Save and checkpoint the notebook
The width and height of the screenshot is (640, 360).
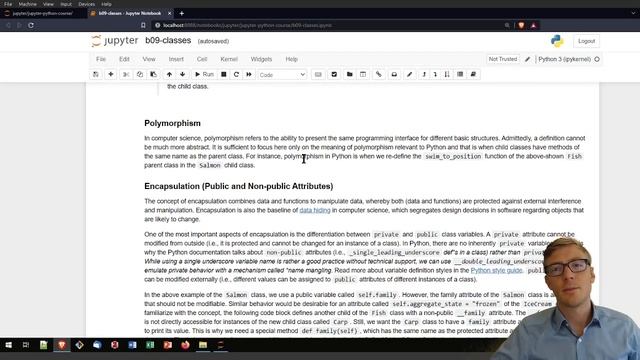pos(96,74)
